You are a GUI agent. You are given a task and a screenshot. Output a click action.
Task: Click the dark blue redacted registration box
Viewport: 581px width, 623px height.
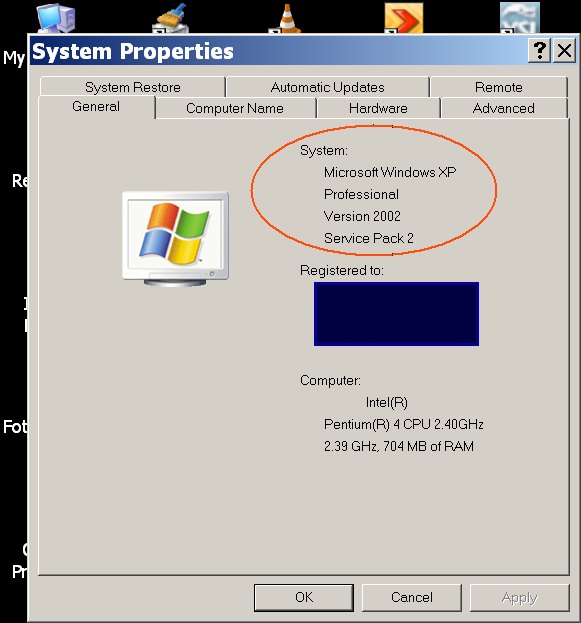396,314
